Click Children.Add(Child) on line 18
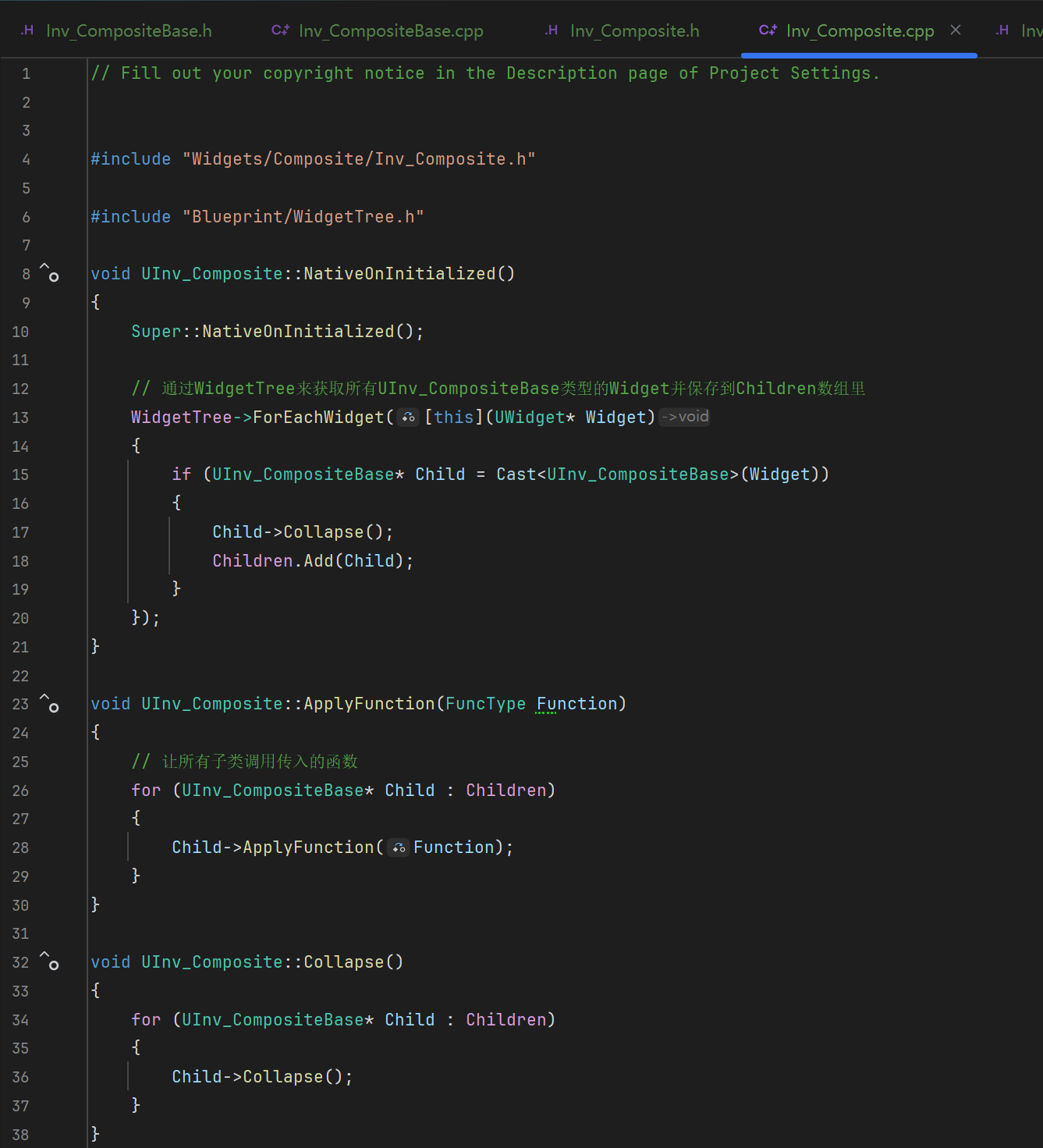Screen dimensions: 1043x1148 pos(313,561)
